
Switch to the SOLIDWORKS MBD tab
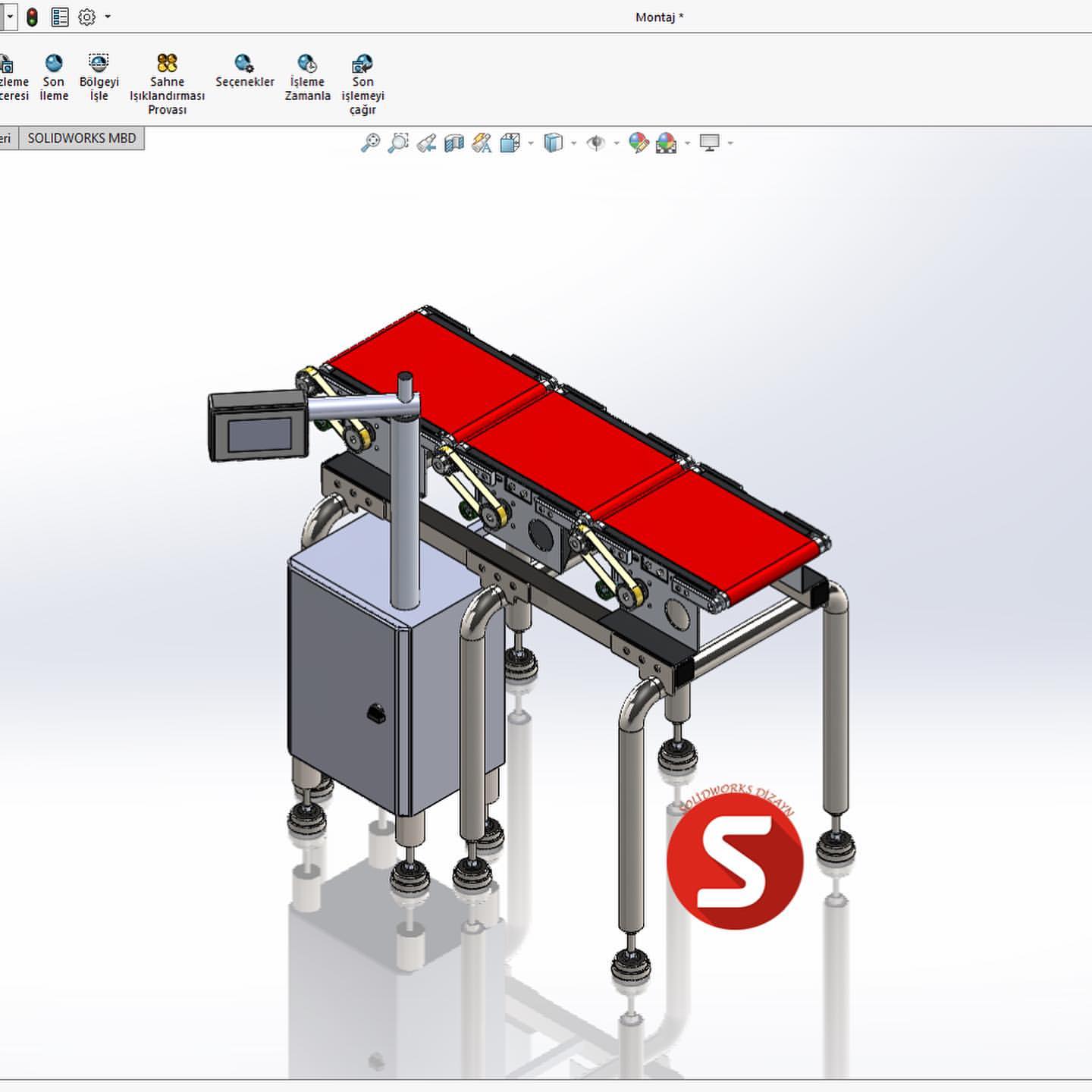[82, 138]
